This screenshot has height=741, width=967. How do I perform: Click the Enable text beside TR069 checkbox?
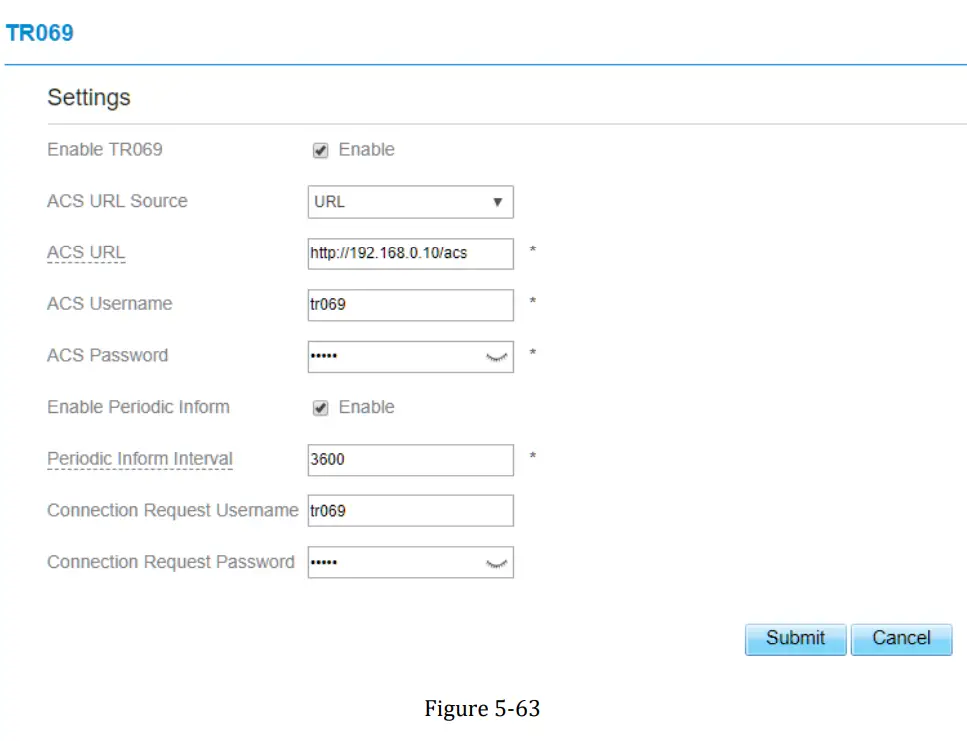pos(367,150)
